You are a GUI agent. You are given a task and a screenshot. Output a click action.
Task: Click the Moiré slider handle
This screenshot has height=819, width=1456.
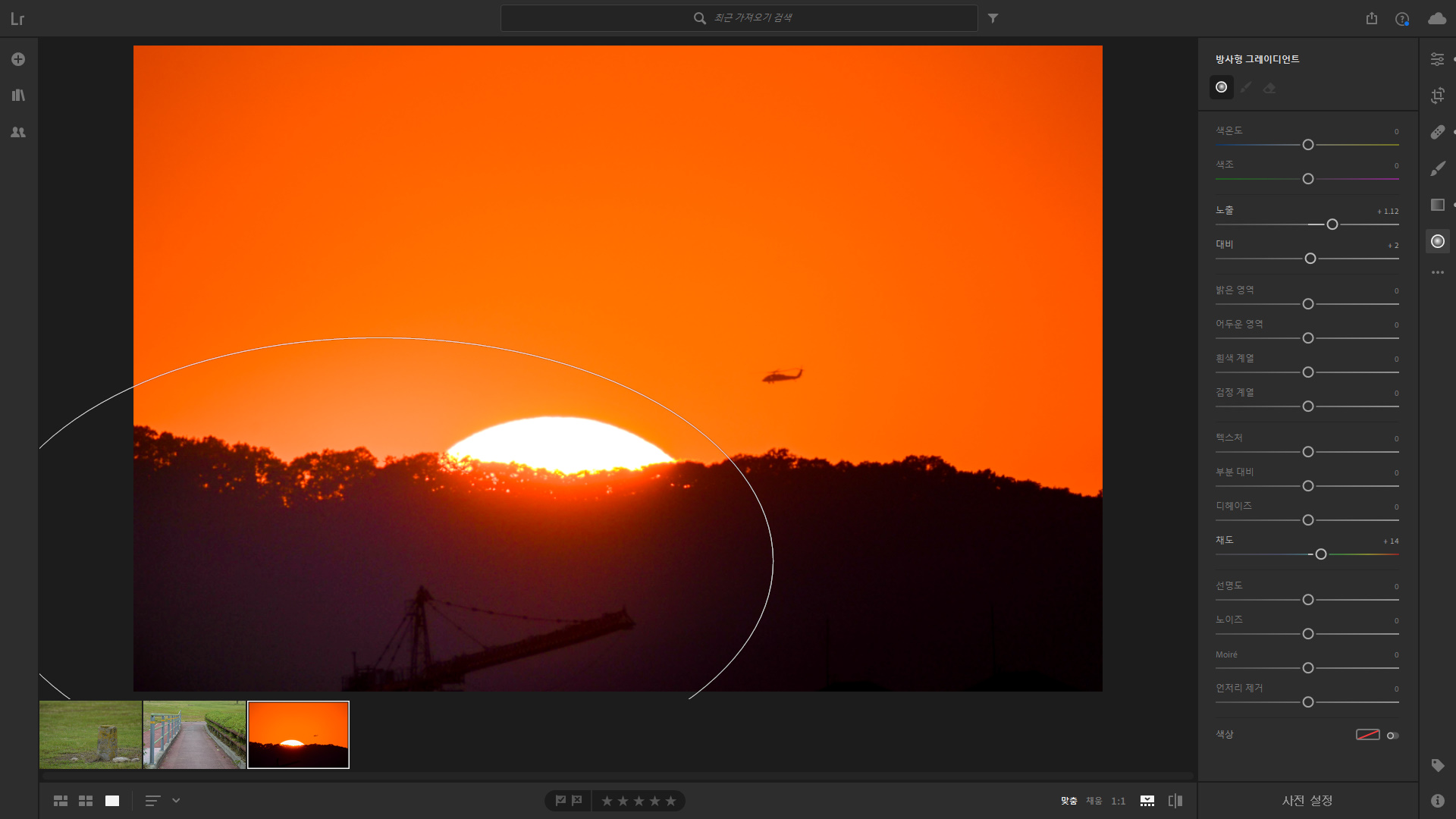1308,668
